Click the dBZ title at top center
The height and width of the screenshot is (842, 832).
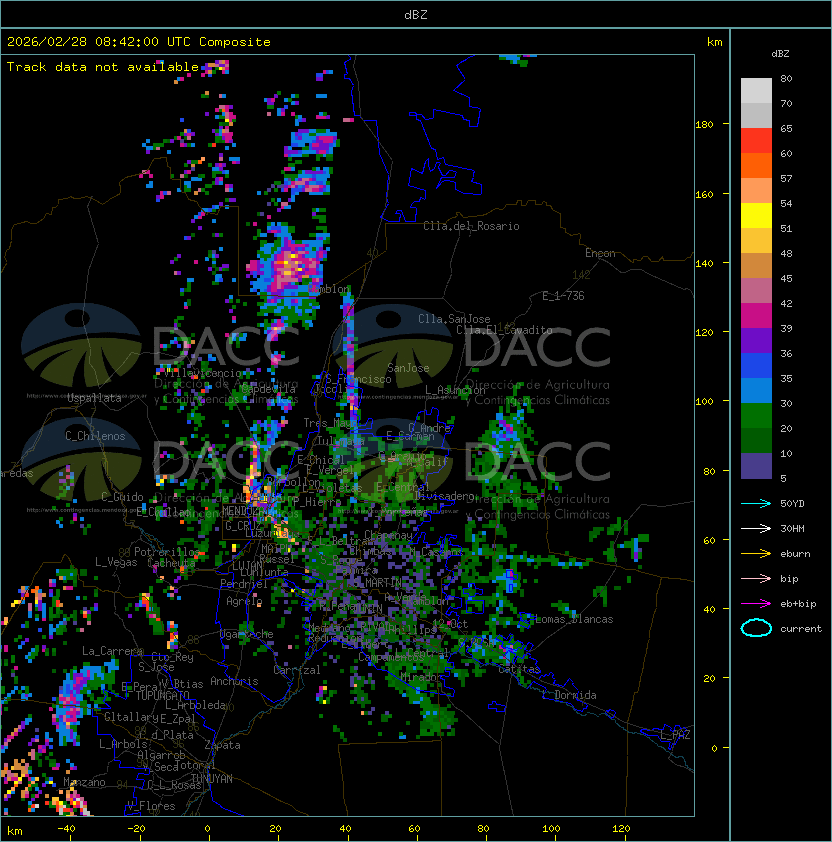(416, 14)
